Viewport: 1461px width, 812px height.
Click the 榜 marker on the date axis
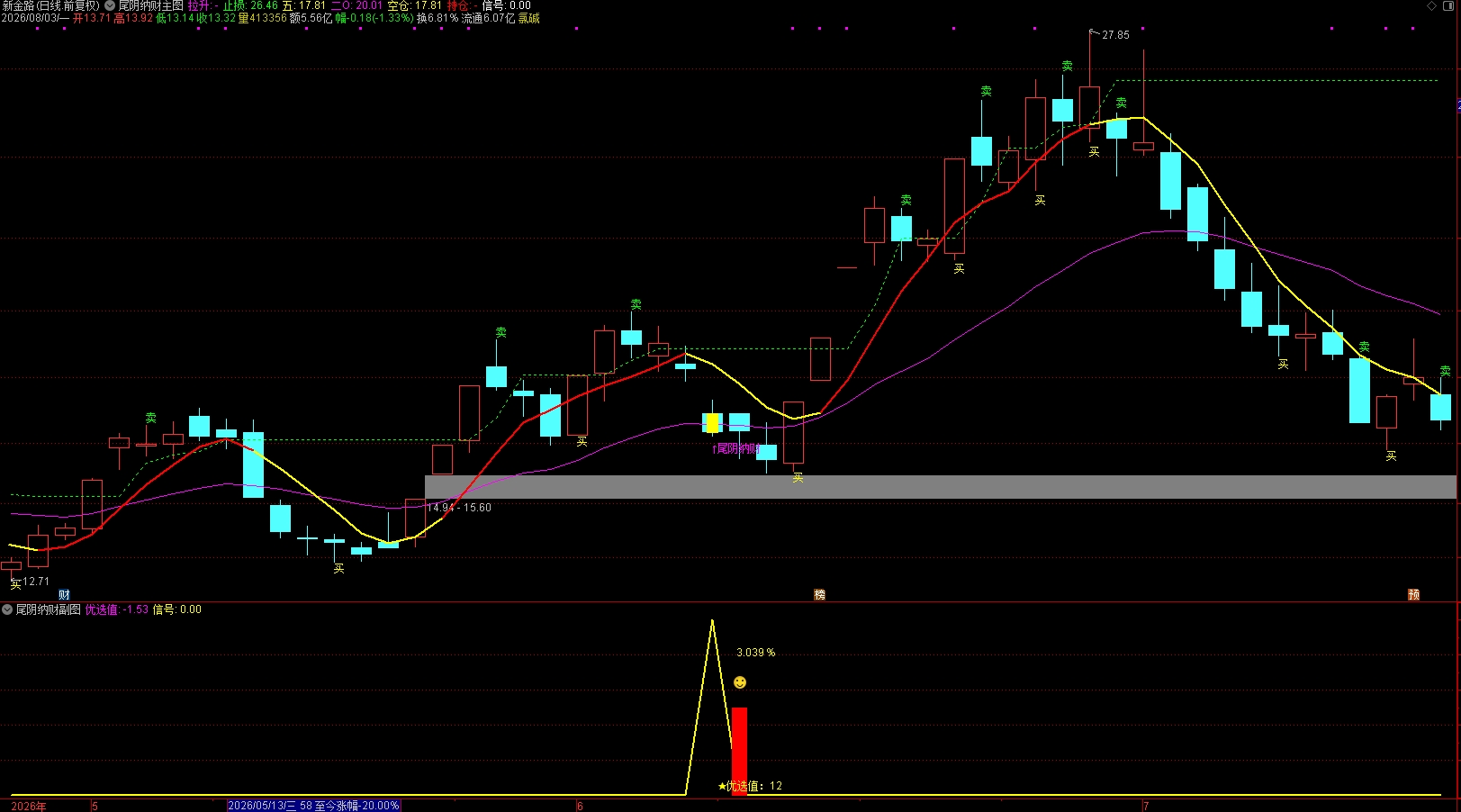click(x=819, y=595)
